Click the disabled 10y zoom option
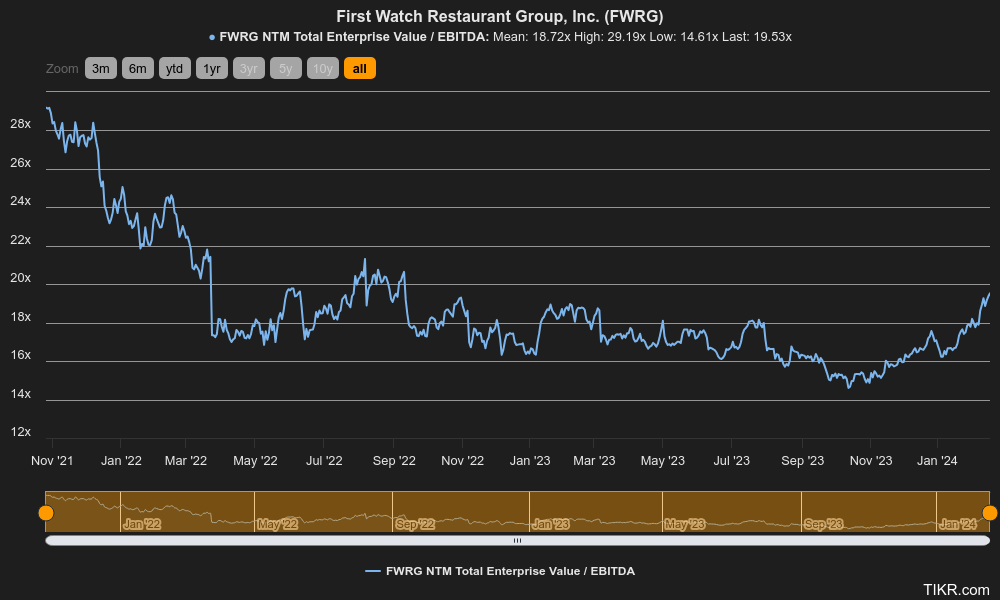Viewport: 1000px width, 600px height. 322,68
